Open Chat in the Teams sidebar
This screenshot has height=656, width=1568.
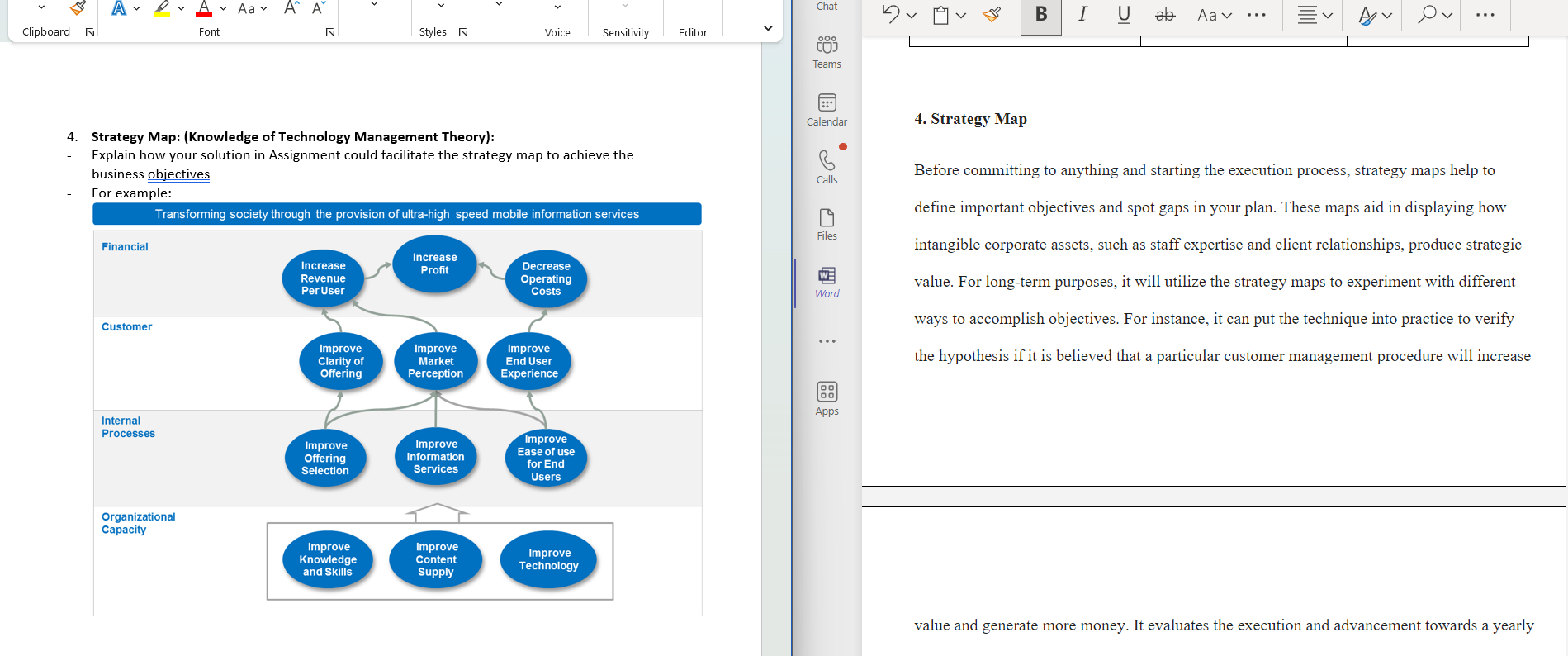[x=827, y=7]
